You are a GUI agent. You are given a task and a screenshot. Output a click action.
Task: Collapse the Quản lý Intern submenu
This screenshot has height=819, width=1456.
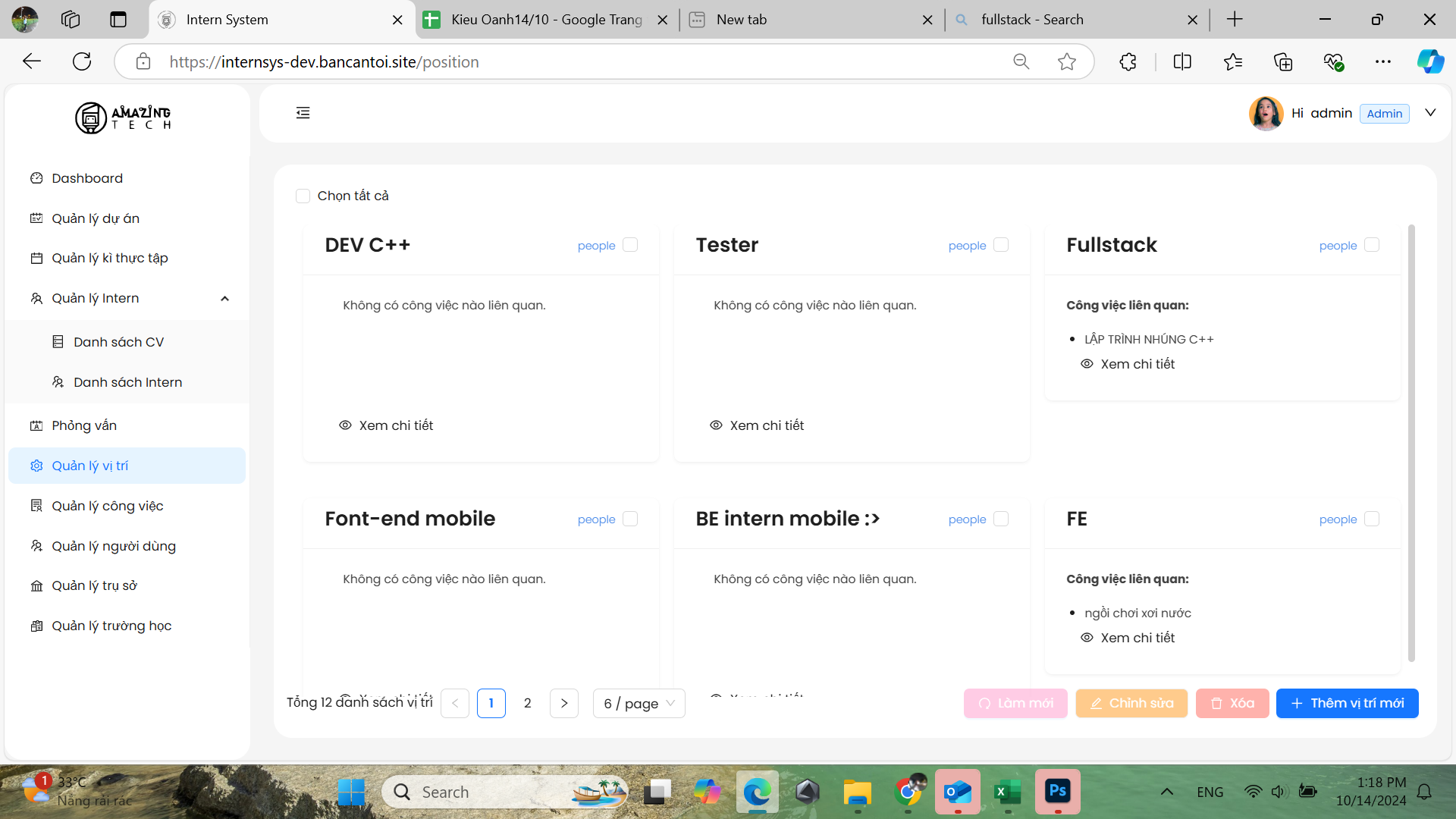(x=224, y=299)
